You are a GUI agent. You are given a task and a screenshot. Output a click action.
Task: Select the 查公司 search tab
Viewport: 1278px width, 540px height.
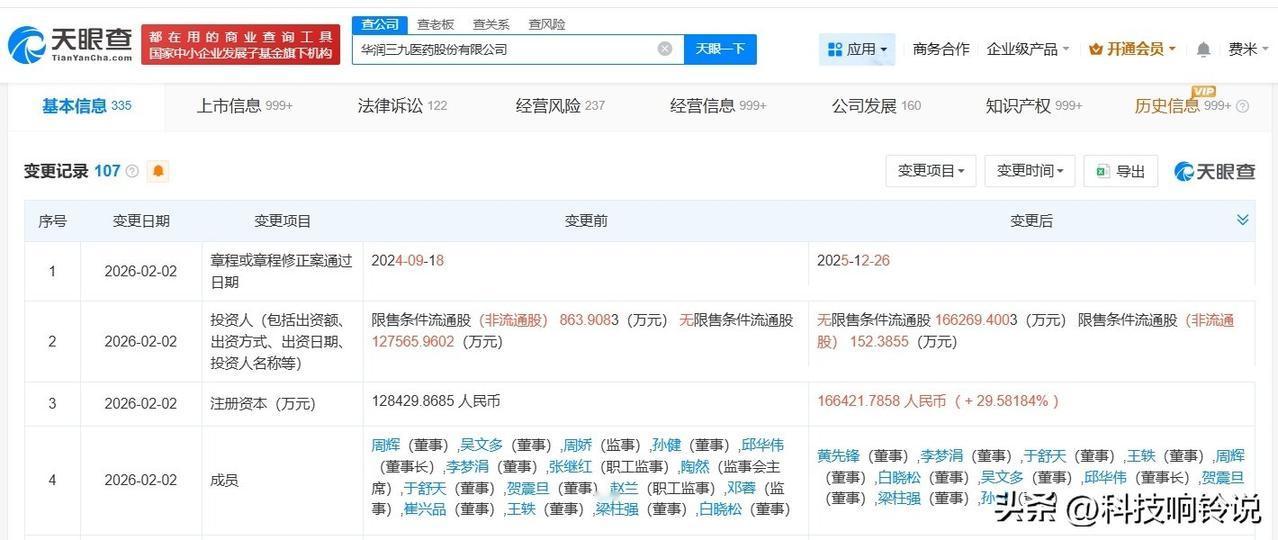coord(380,24)
